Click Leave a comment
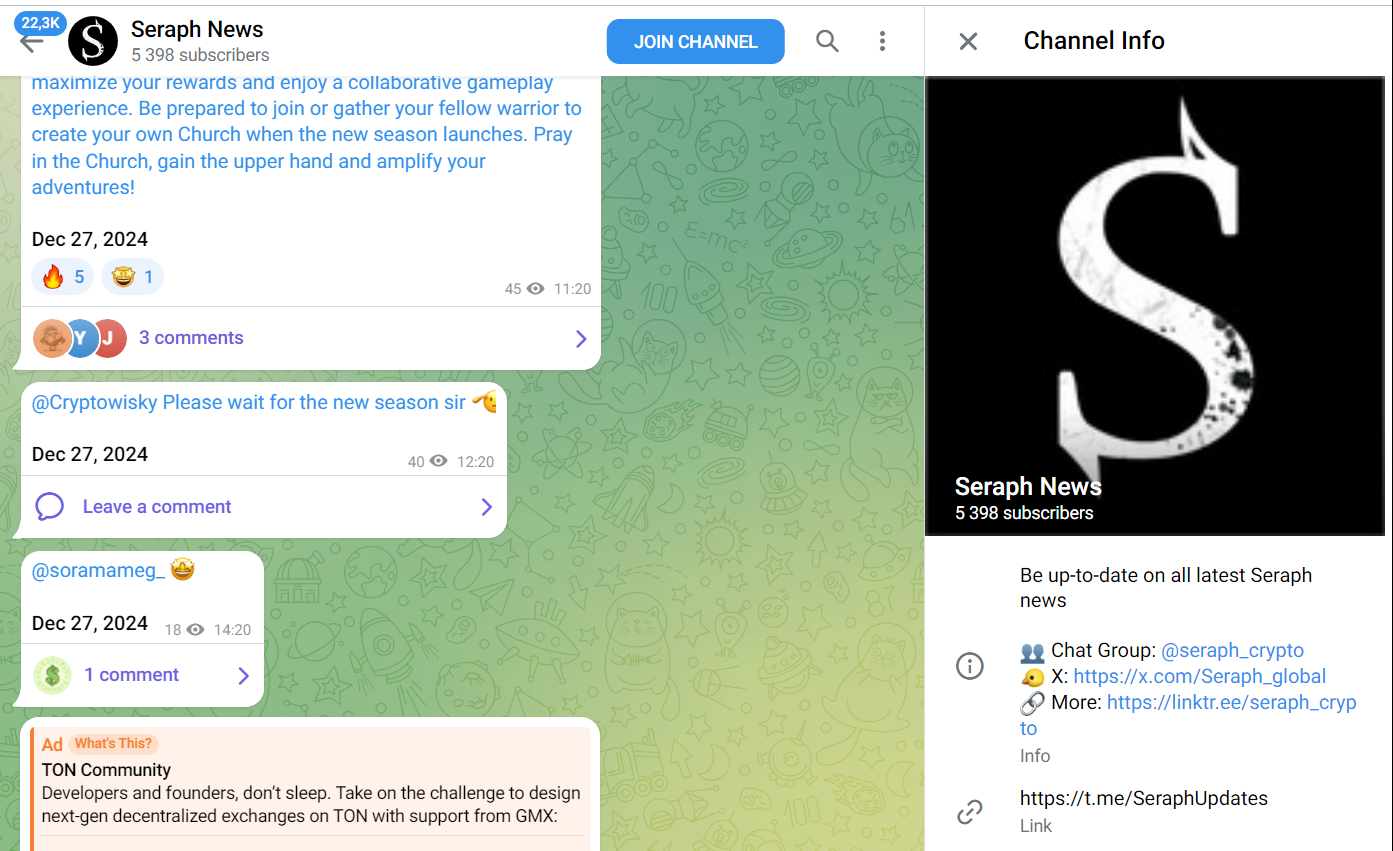The image size is (1393, 851). 157,507
